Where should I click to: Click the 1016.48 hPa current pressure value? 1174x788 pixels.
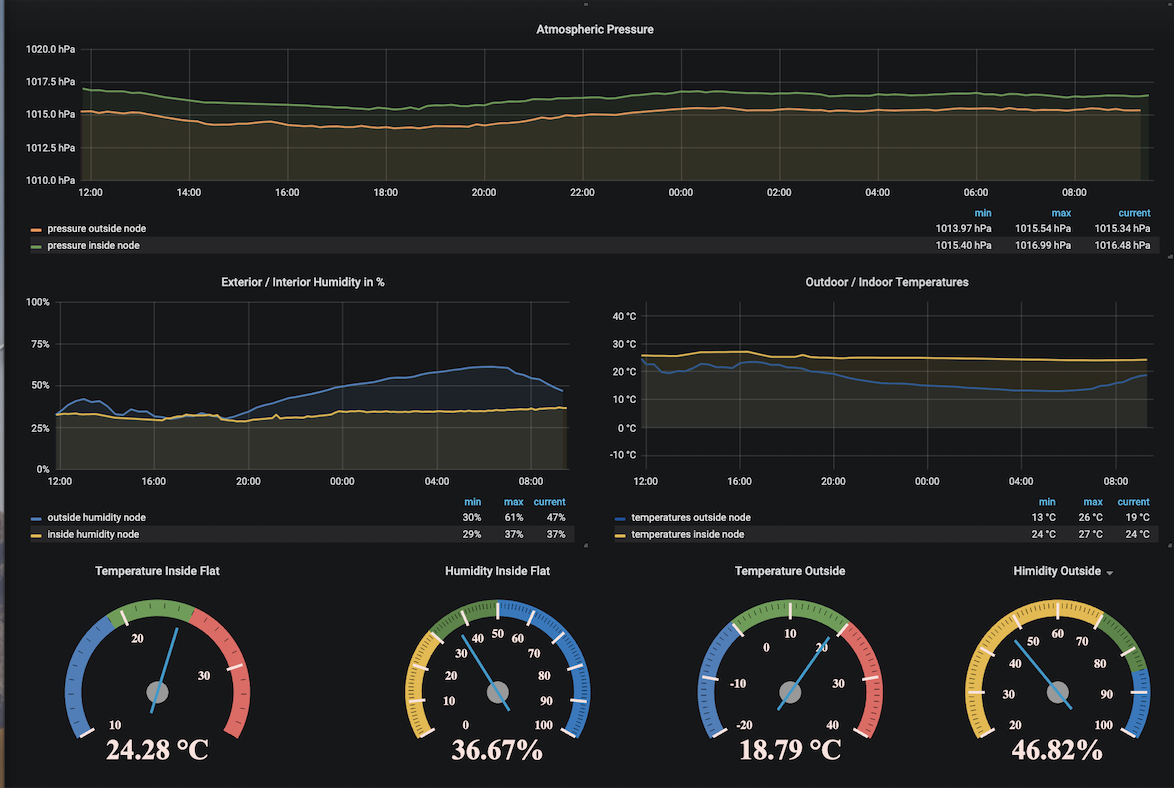[x=1122, y=246]
